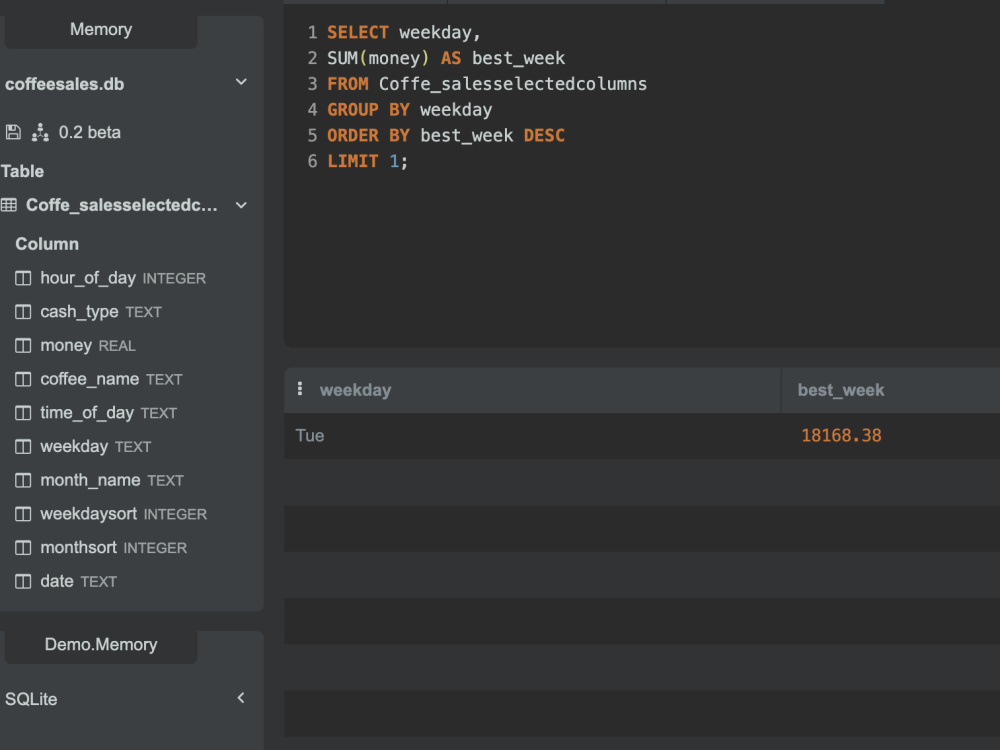Click the column icon beside date
The image size is (1000, 750).
click(23, 582)
